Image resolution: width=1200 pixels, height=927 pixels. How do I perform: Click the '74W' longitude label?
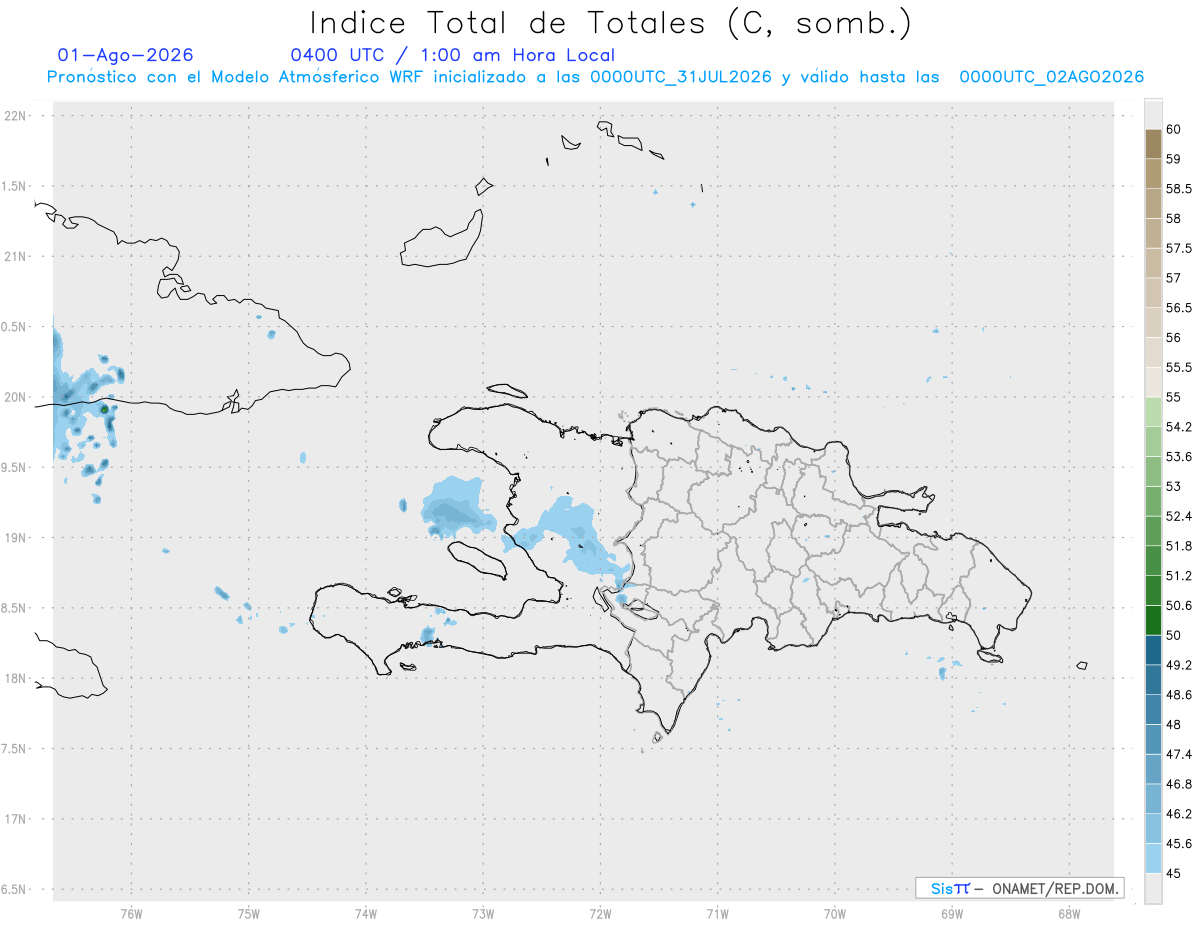coord(366,912)
